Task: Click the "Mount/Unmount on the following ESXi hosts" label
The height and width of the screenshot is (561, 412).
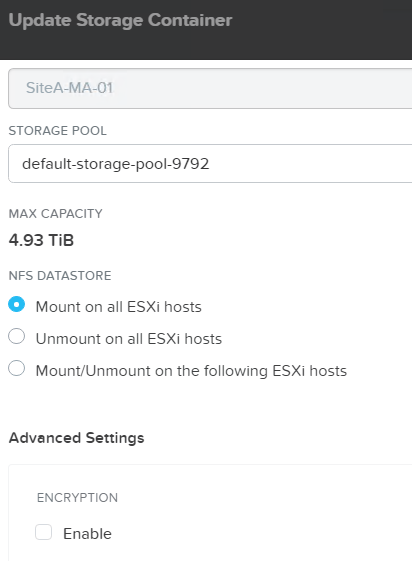Action: click(x=191, y=371)
